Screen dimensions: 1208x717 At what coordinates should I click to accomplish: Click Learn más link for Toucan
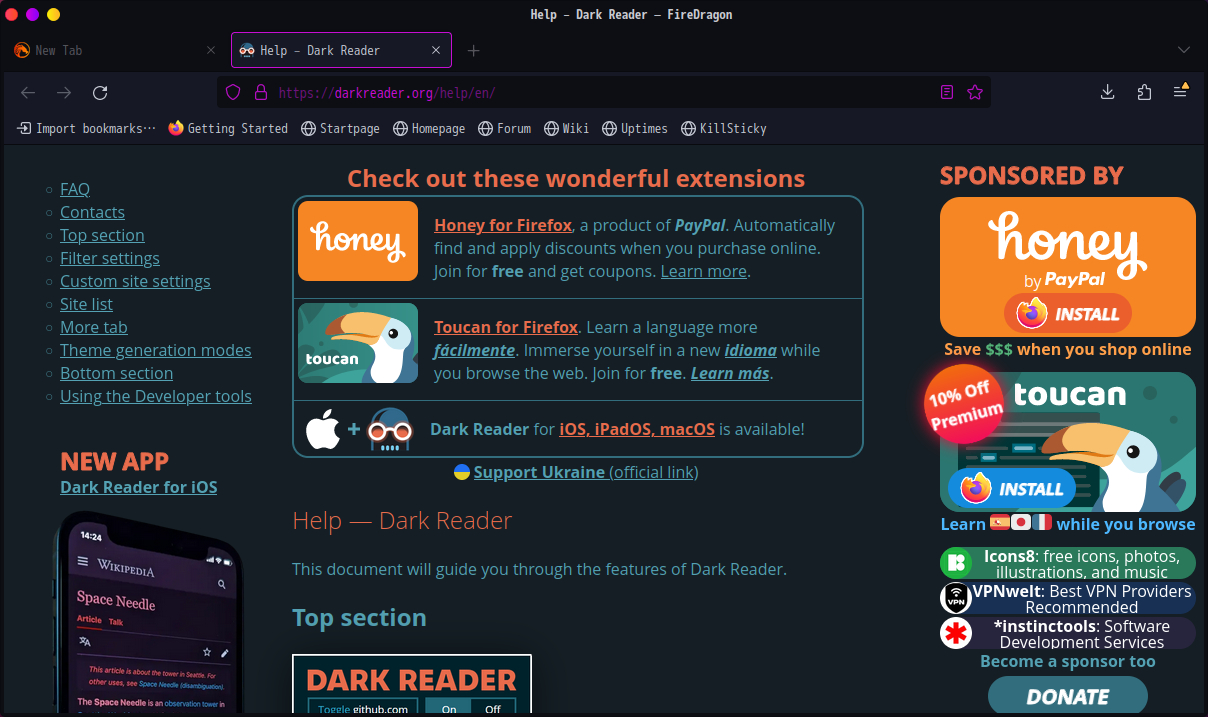coord(730,373)
